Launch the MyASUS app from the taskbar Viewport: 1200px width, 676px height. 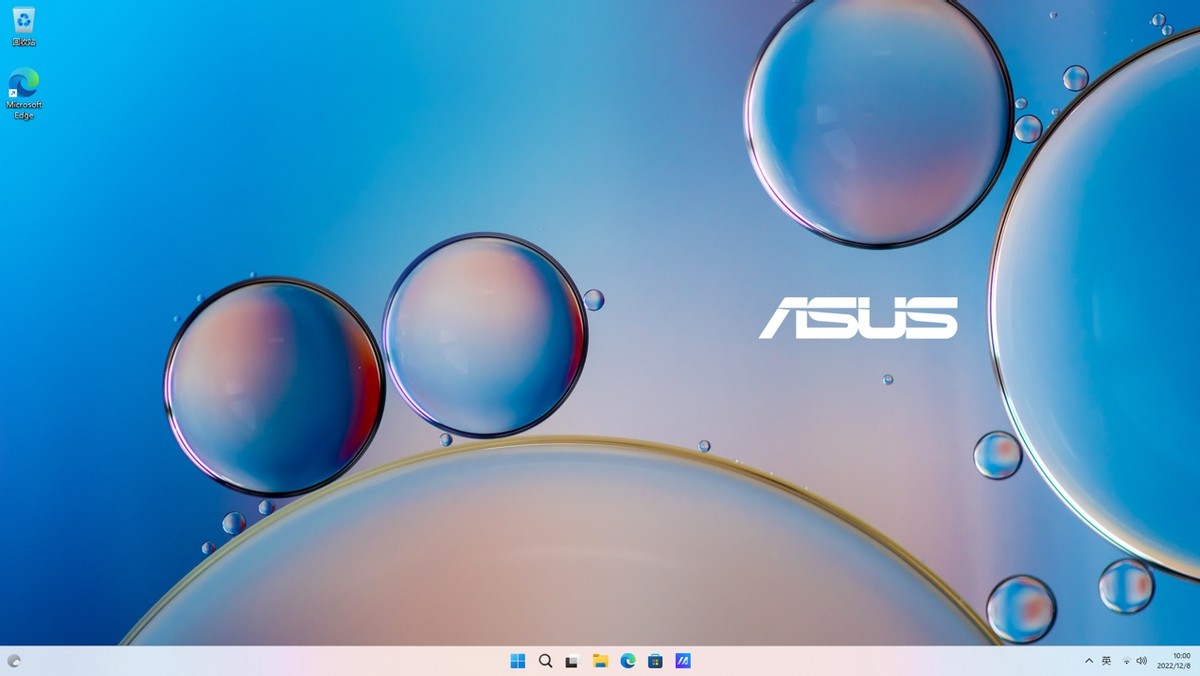click(x=683, y=661)
